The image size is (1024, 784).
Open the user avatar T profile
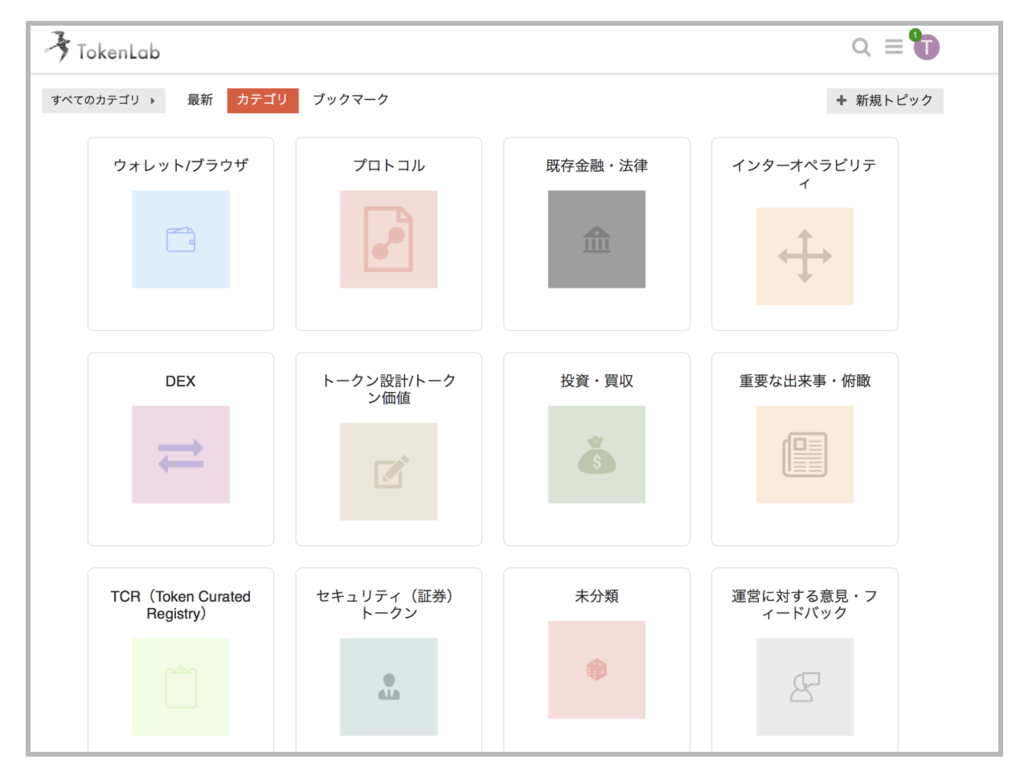coord(927,48)
